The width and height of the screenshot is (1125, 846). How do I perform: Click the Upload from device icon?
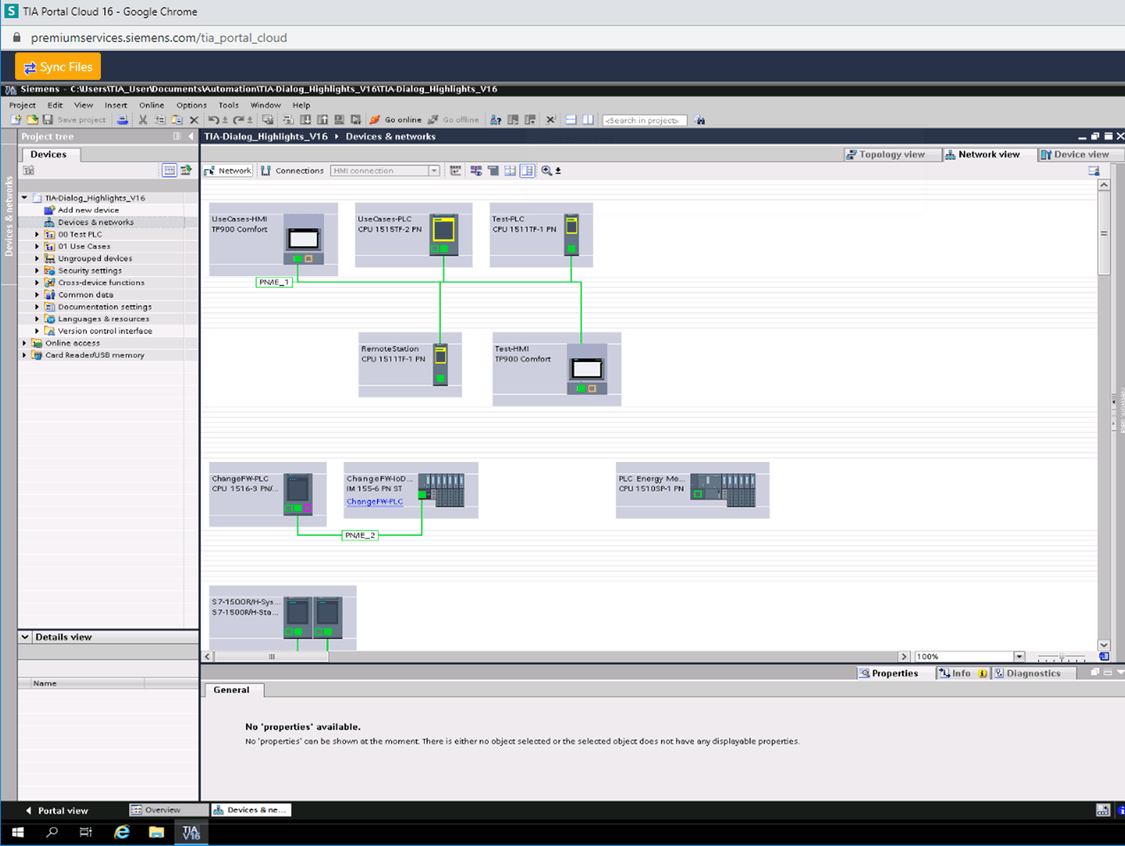[x=323, y=120]
